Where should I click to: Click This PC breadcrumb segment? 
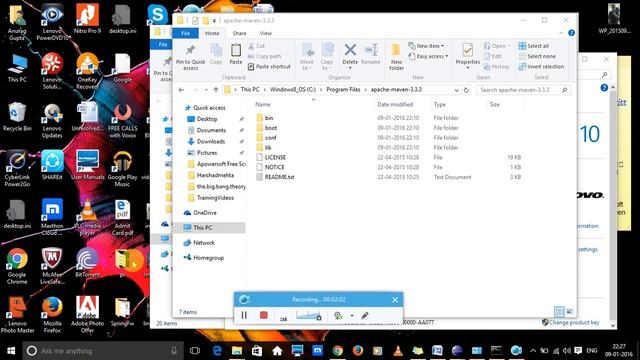250,90
